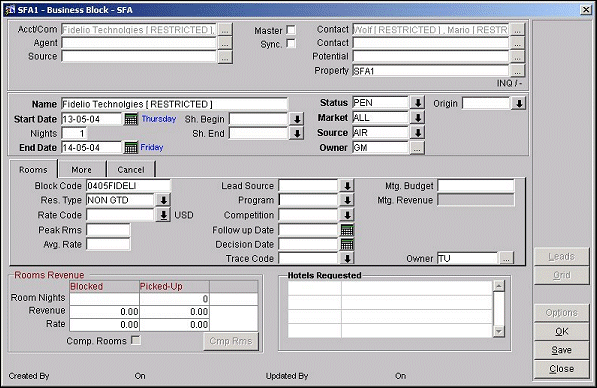Switch to the More tab
The width and height of the screenshot is (597, 388).
point(81,169)
